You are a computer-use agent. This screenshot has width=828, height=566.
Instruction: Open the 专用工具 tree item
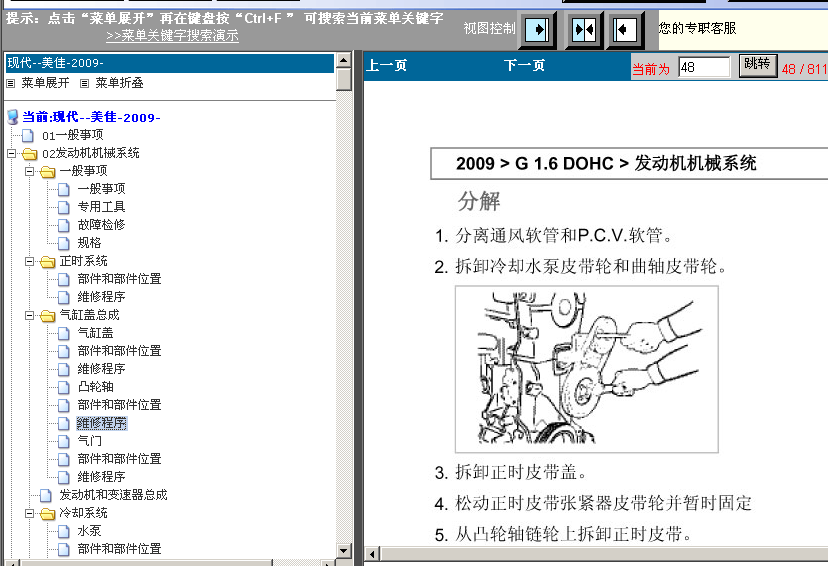(x=101, y=207)
